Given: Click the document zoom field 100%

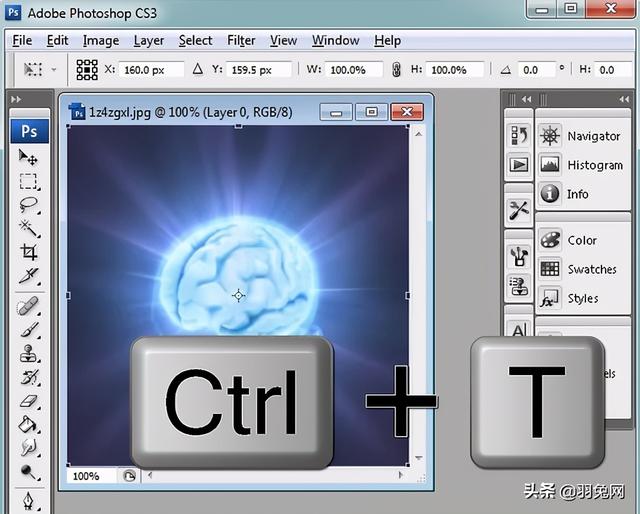Looking at the screenshot, I should pyautogui.click(x=92, y=476).
